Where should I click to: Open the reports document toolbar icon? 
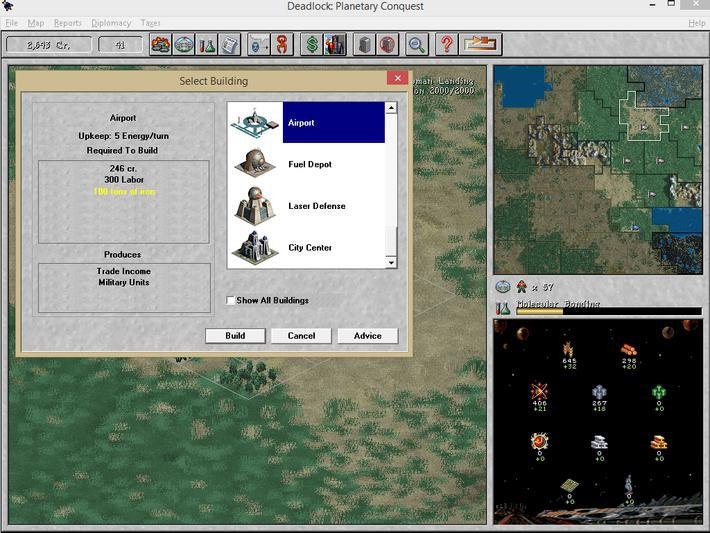tap(230, 44)
